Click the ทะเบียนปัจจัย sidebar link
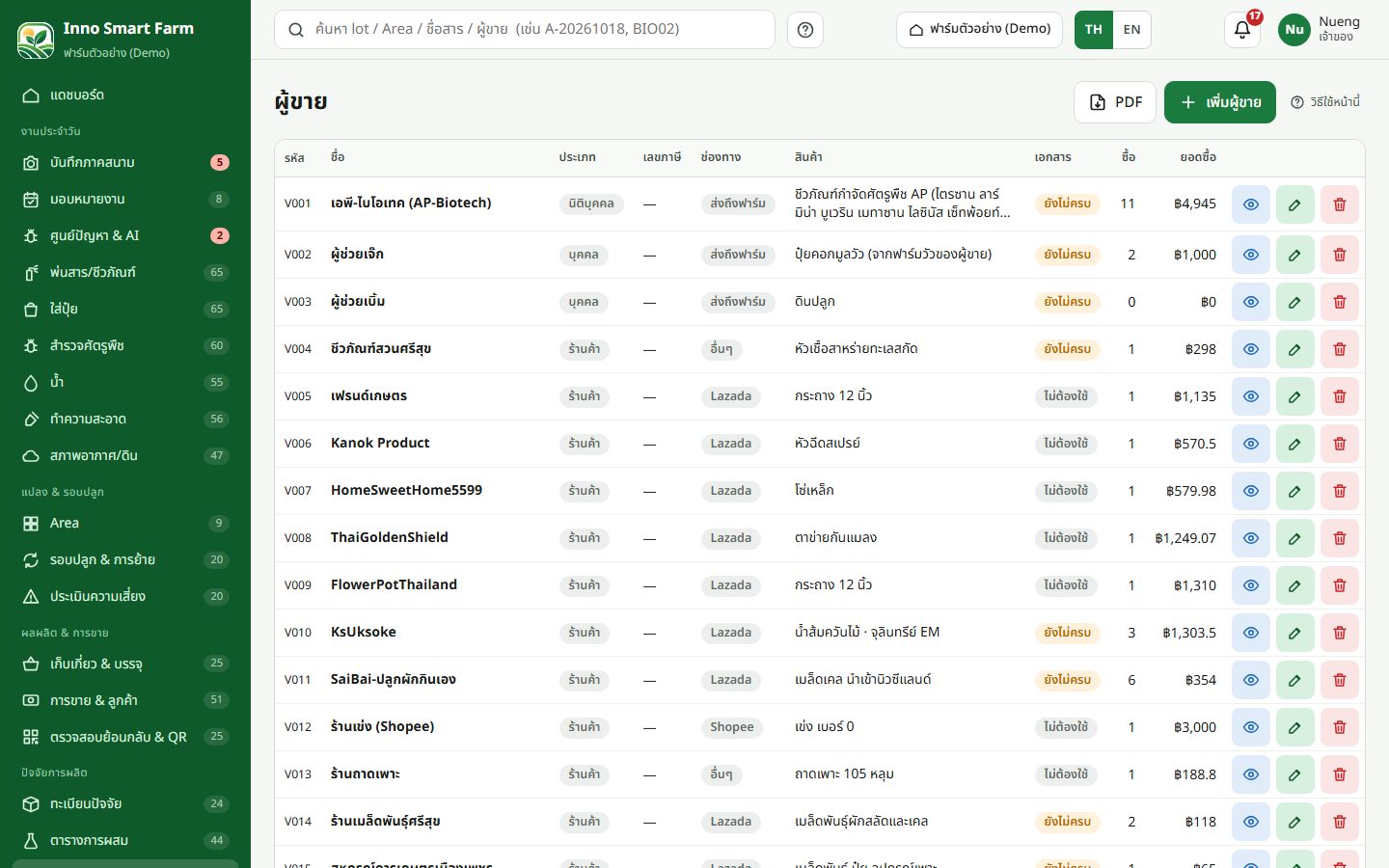The width and height of the screenshot is (1389, 868). (125, 804)
